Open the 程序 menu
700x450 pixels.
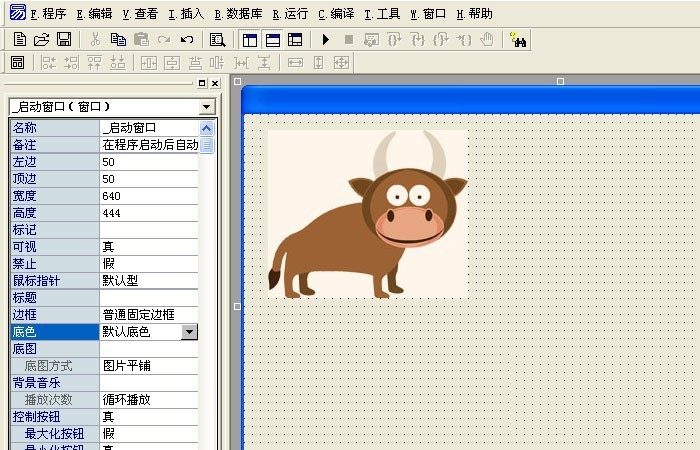point(48,14)
